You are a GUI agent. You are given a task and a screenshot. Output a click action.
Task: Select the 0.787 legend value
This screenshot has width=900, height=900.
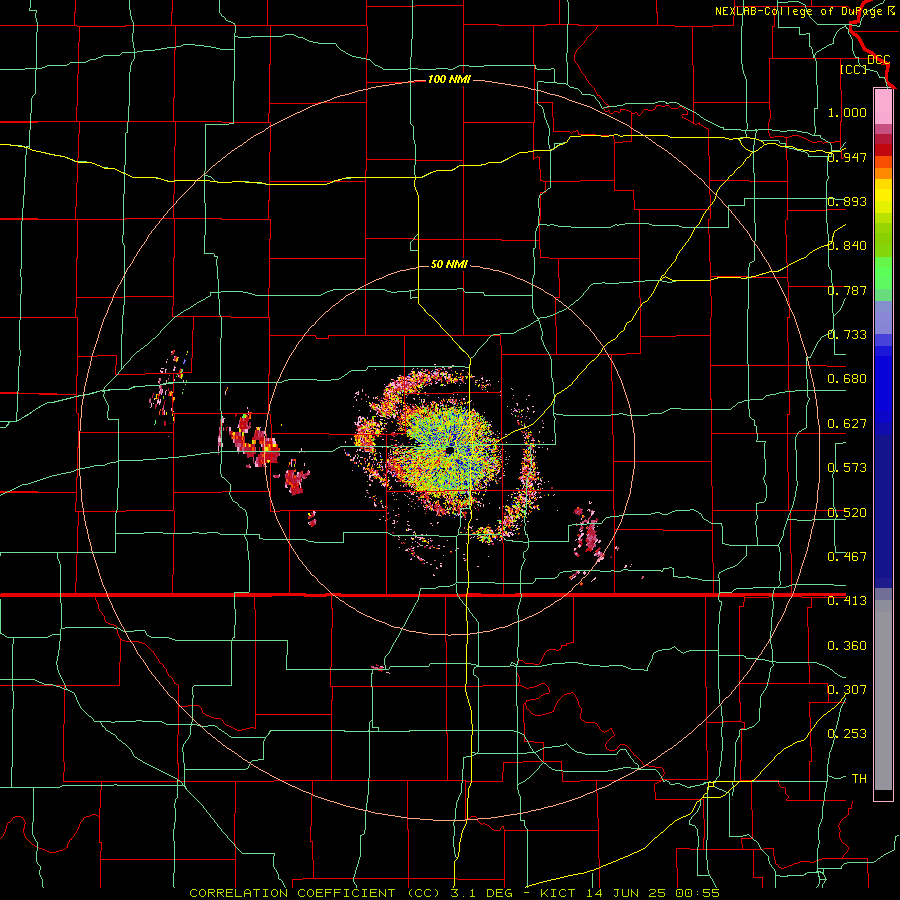[847, 290]
